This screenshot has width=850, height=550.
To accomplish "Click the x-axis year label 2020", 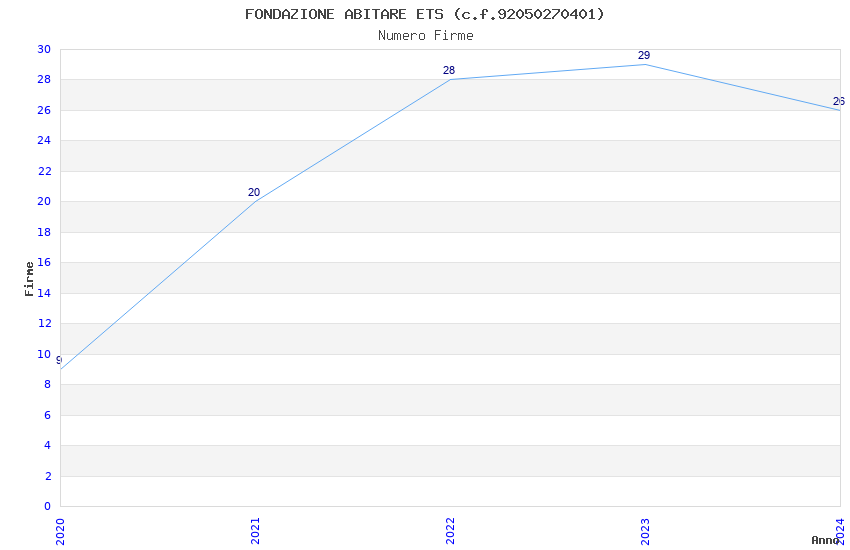I will (x=60, y=532).
